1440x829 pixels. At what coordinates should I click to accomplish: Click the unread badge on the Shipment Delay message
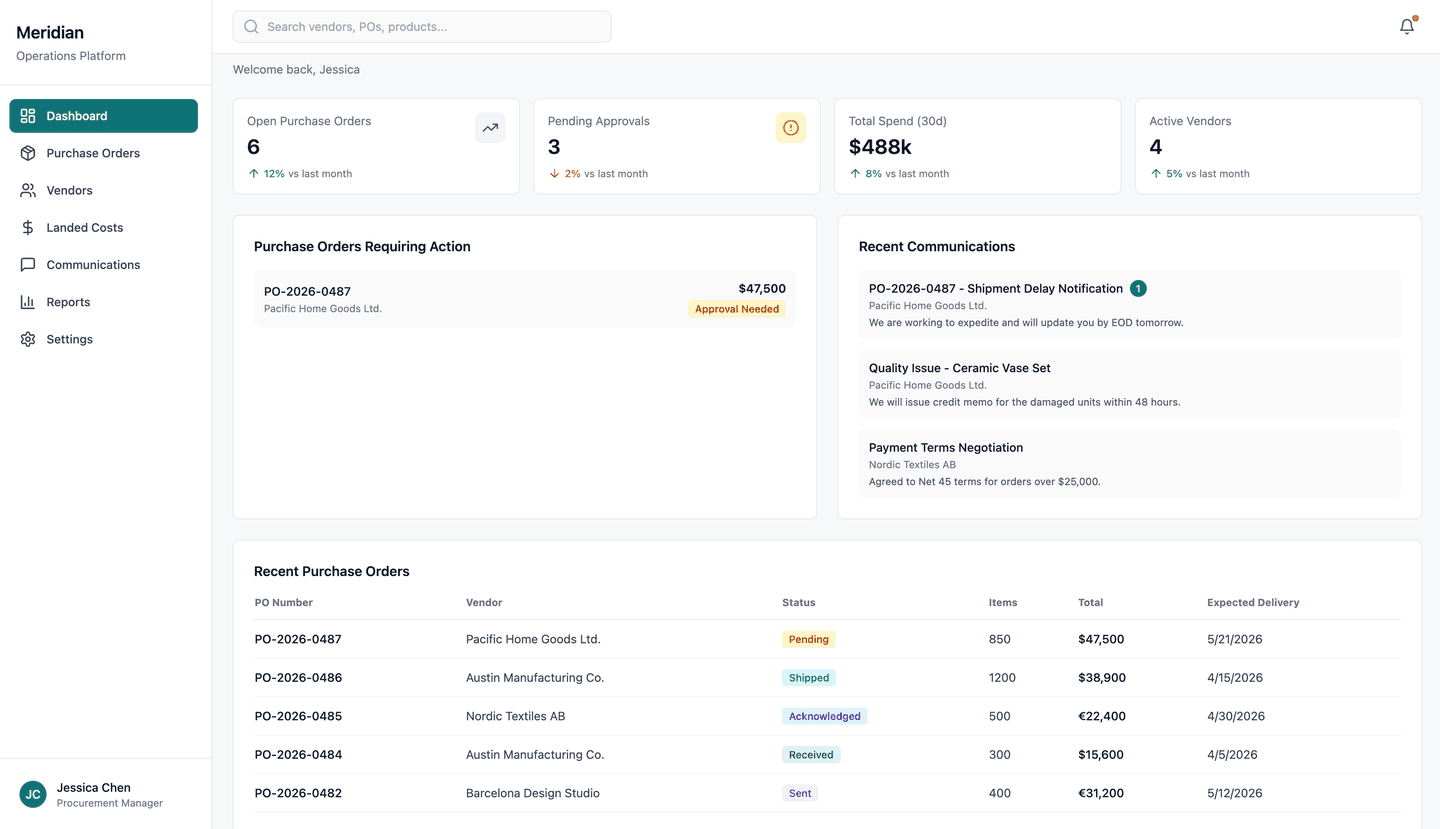(x=1138, y=288)
